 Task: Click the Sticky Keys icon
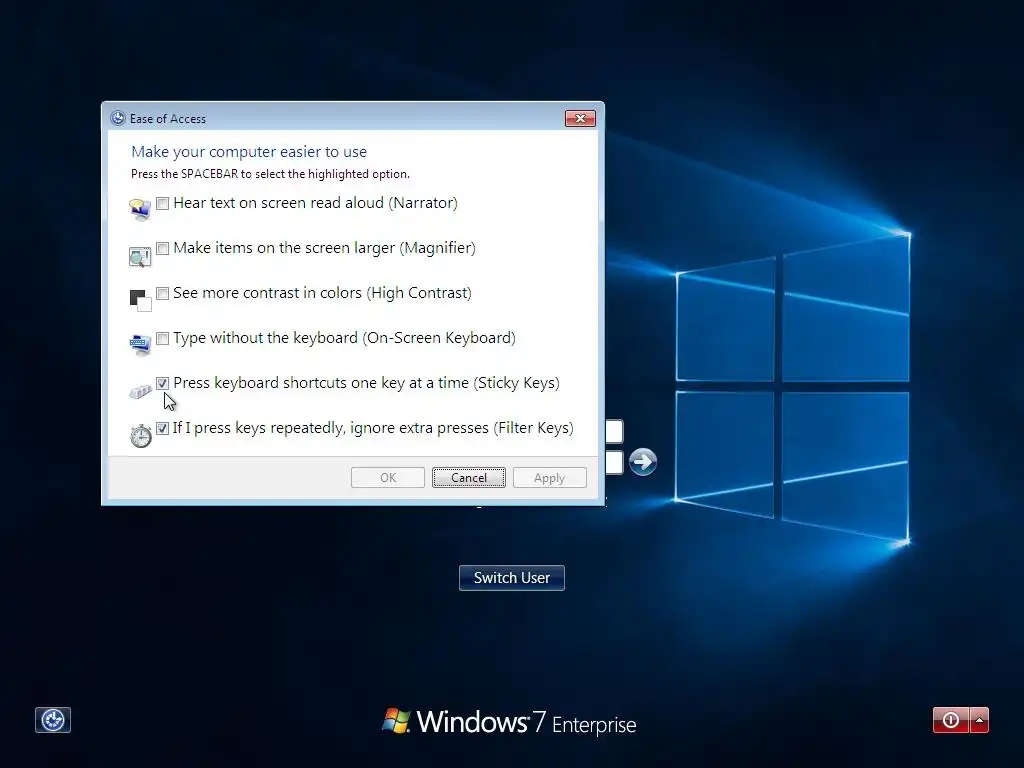[140, 391]
